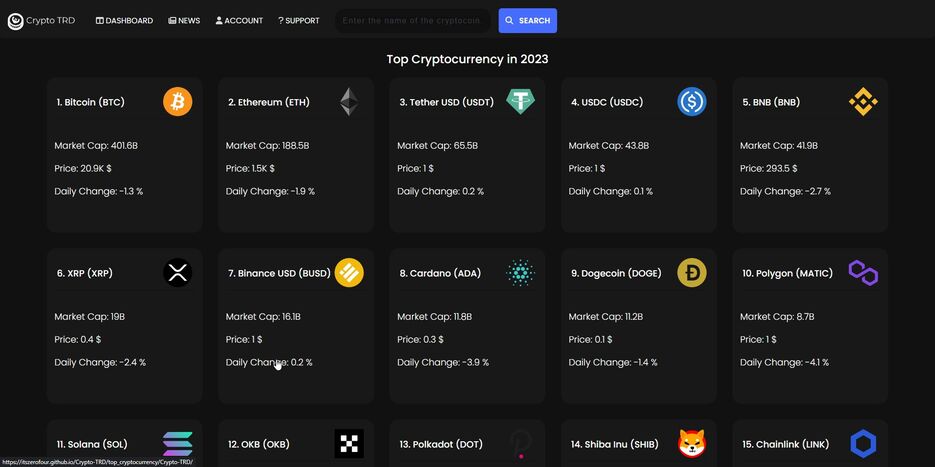
Task: Click the Polkadot logo icon
Action: [x=521, y=444]
